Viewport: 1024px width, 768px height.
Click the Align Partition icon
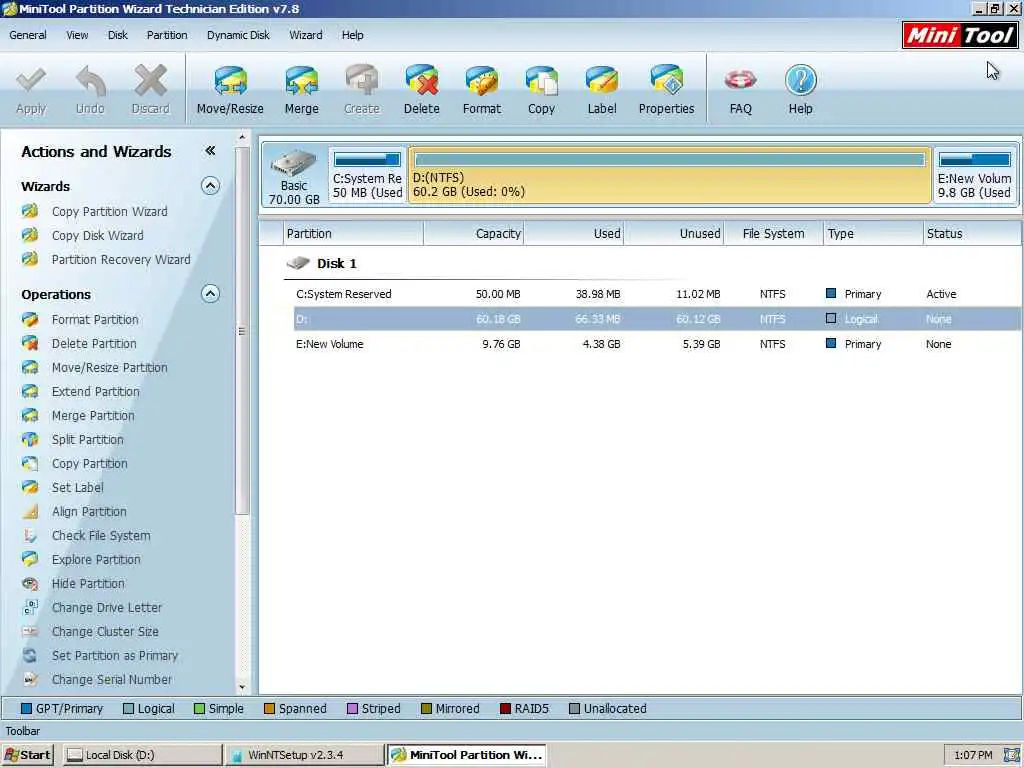(30, 511)
